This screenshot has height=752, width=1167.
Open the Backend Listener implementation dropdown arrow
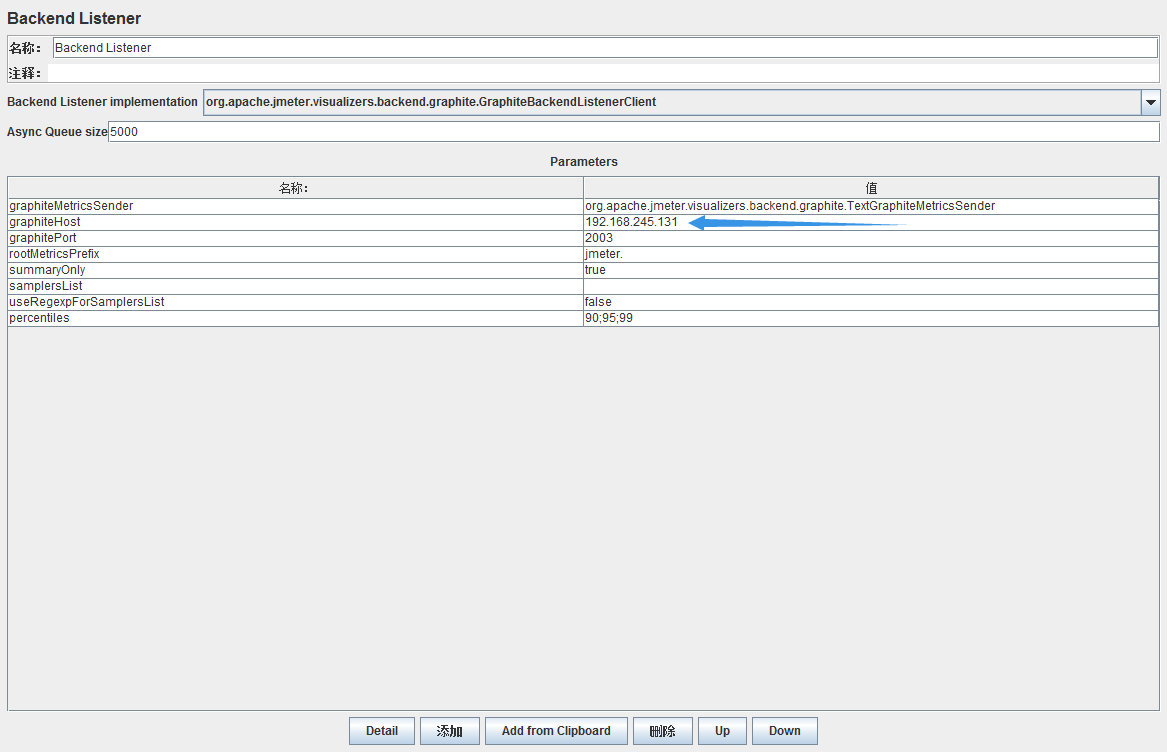click(x=1150, y=103)
